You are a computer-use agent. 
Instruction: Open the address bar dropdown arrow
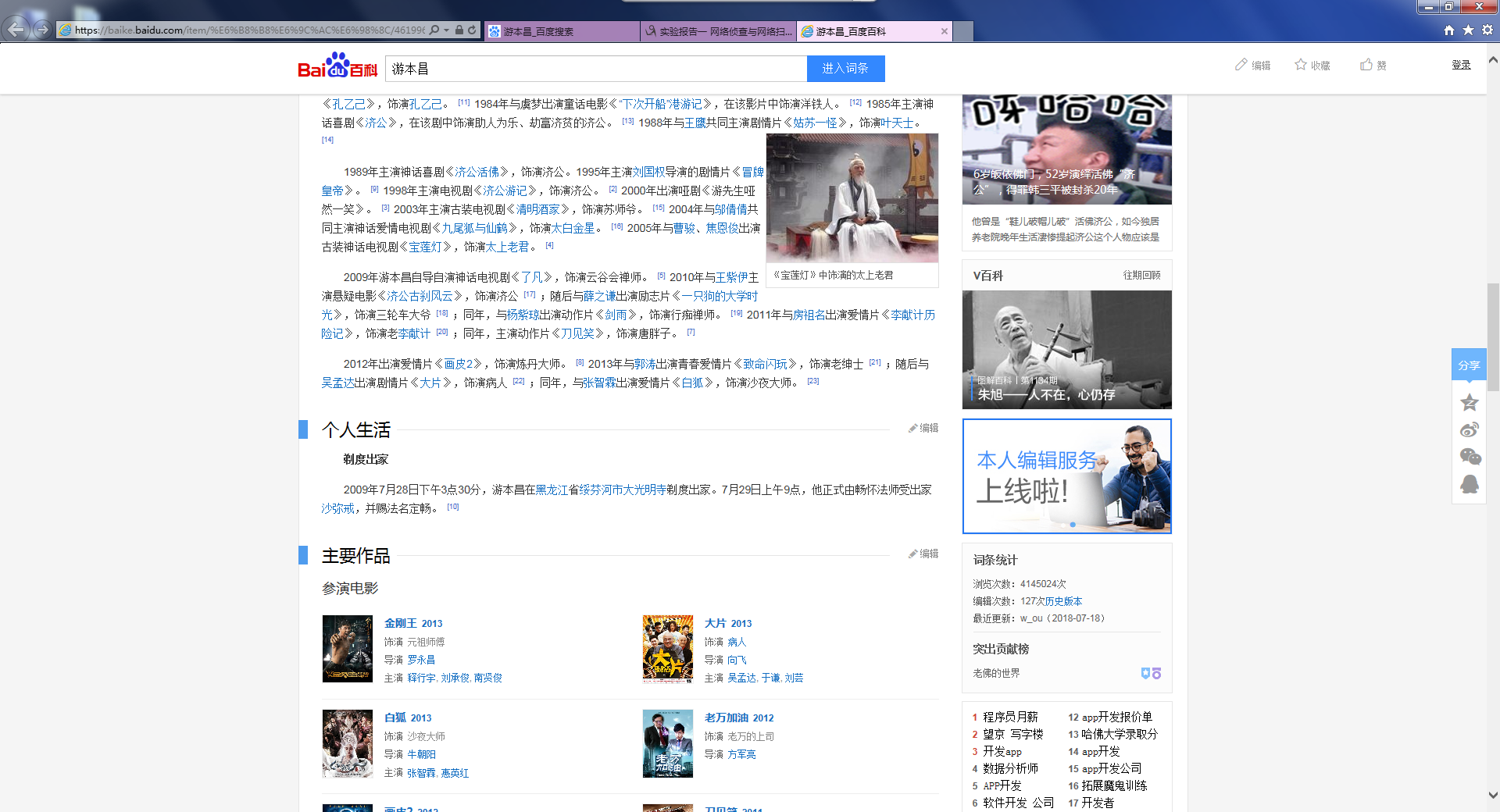coord(446,30)
